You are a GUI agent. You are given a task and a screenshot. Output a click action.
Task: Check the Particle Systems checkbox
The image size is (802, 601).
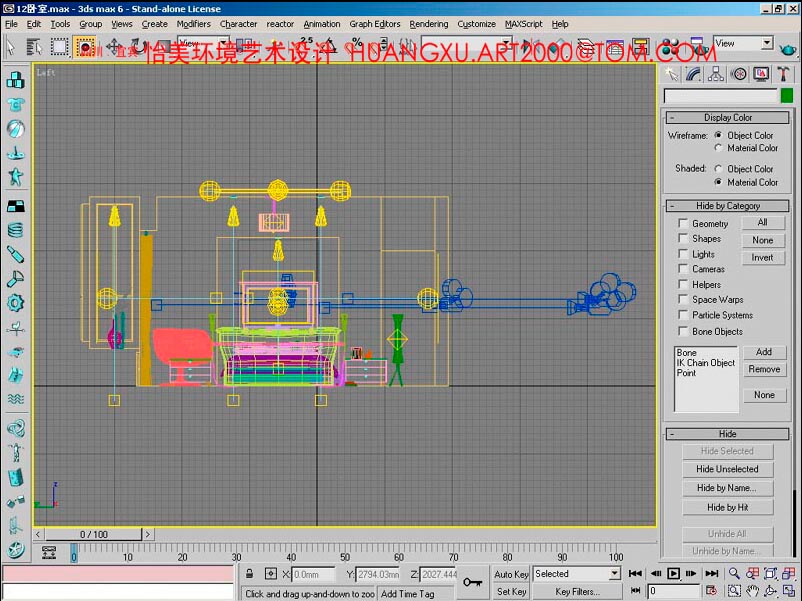click(x=682, y=314)
